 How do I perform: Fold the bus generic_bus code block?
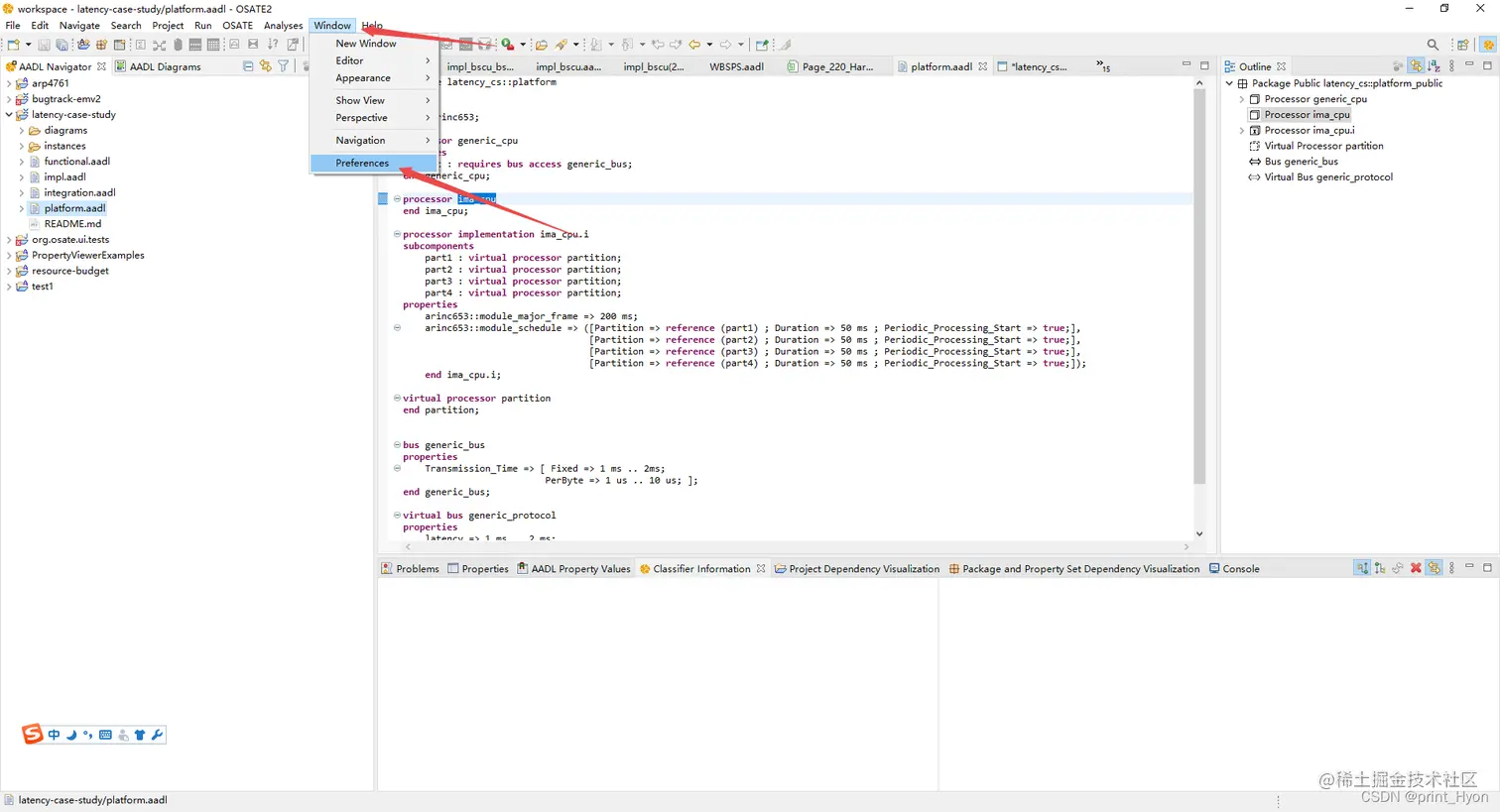tap(397, 445)
